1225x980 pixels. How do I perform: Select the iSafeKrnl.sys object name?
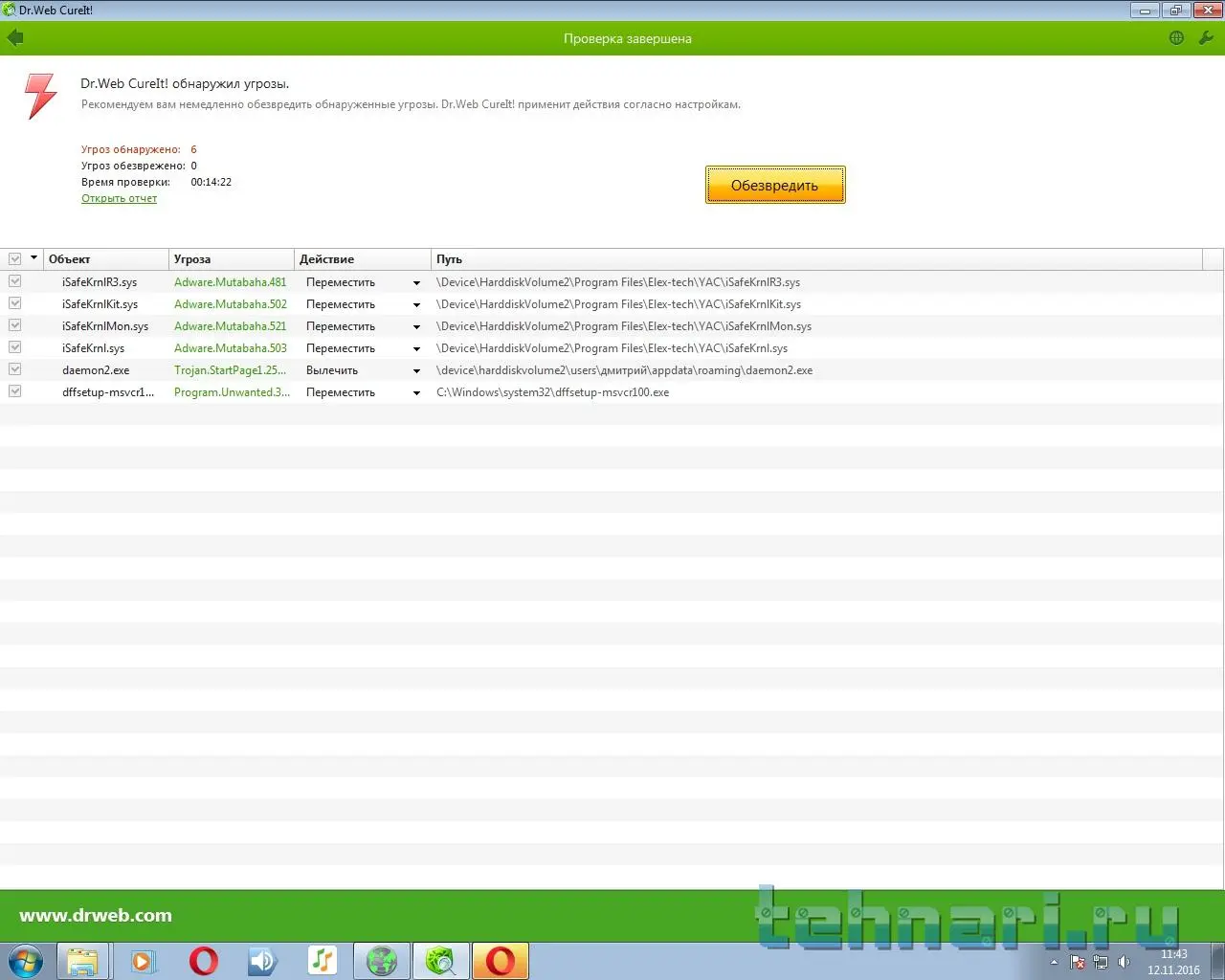(x=93, y=348)
